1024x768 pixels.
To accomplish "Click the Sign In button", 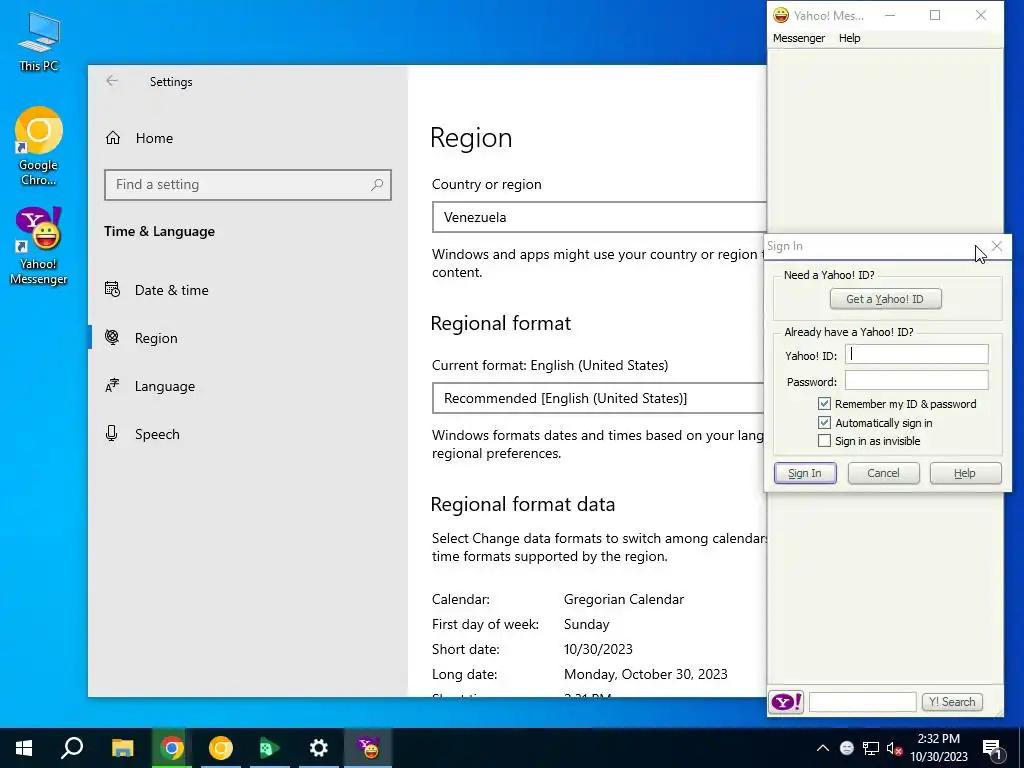I will 805,473.
